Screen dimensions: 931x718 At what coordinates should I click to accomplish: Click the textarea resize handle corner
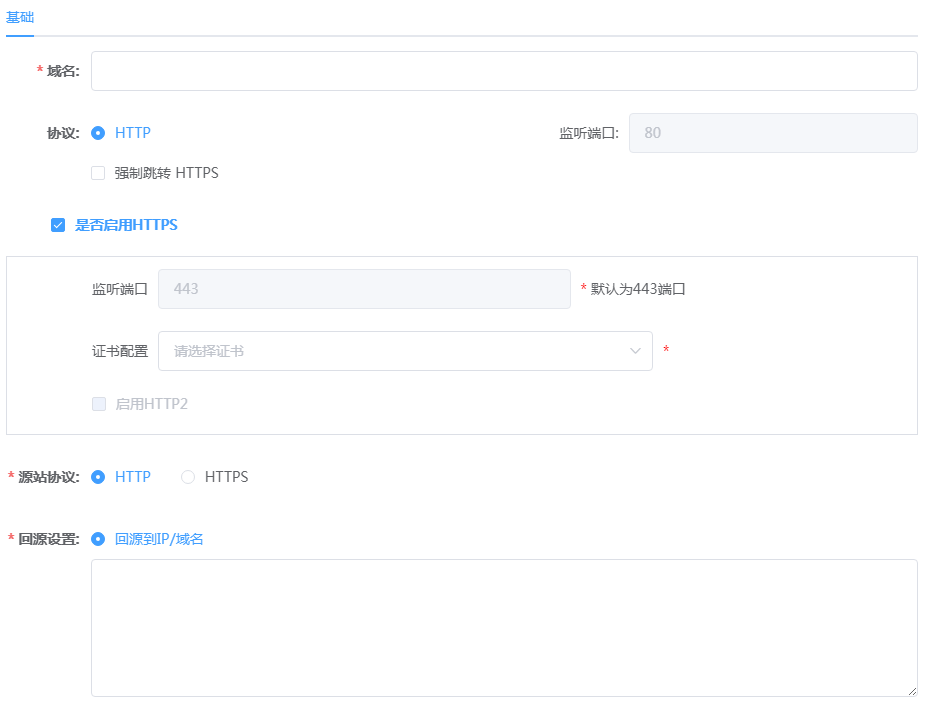[x=912, y=691]
